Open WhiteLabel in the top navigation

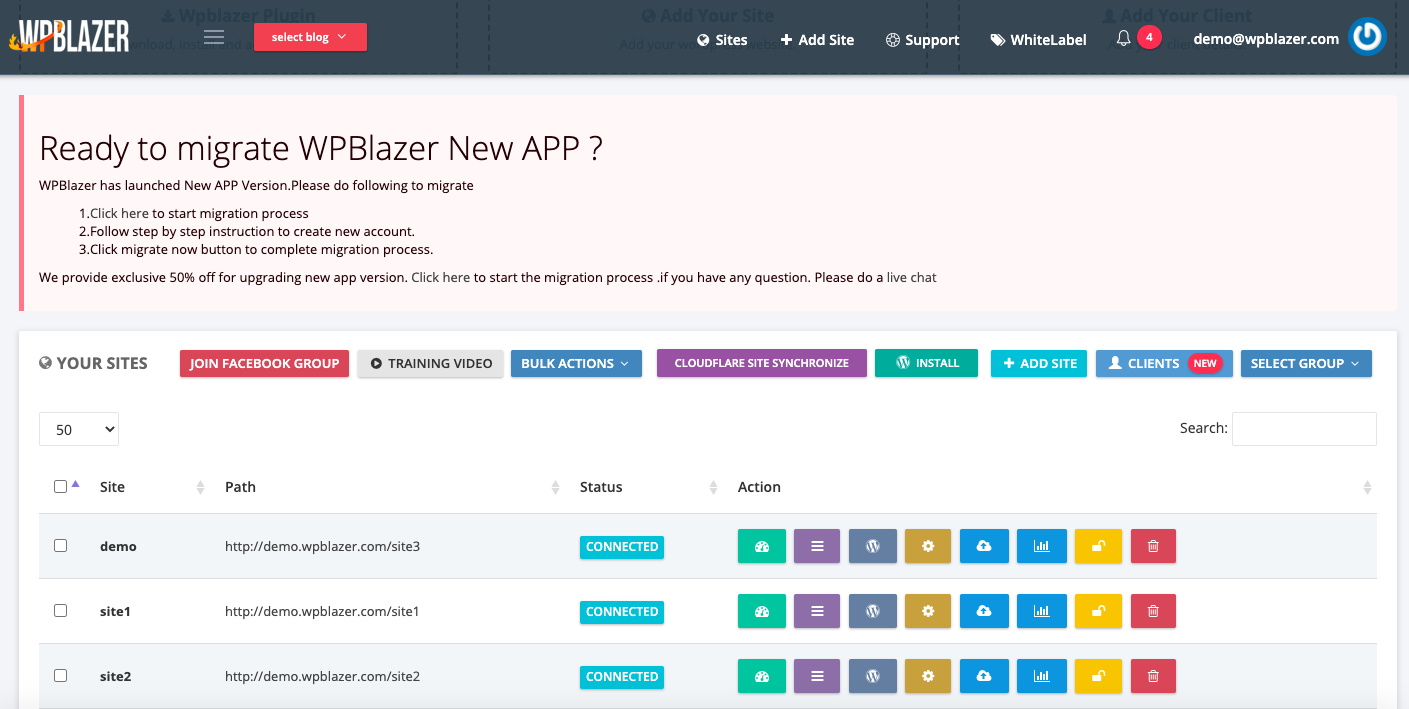(1038, 40)
